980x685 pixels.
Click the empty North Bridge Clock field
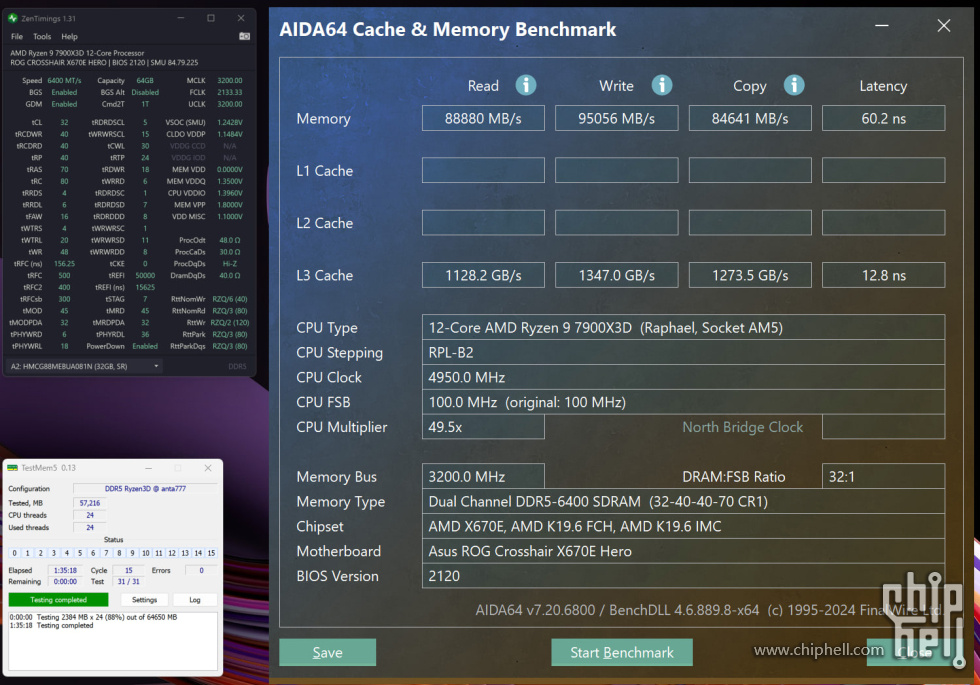tap(883, 427)
